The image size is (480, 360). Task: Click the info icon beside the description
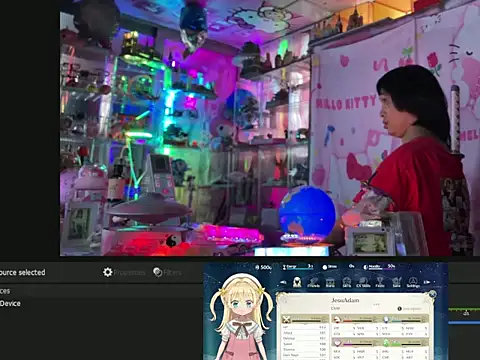tap(399, 309)
